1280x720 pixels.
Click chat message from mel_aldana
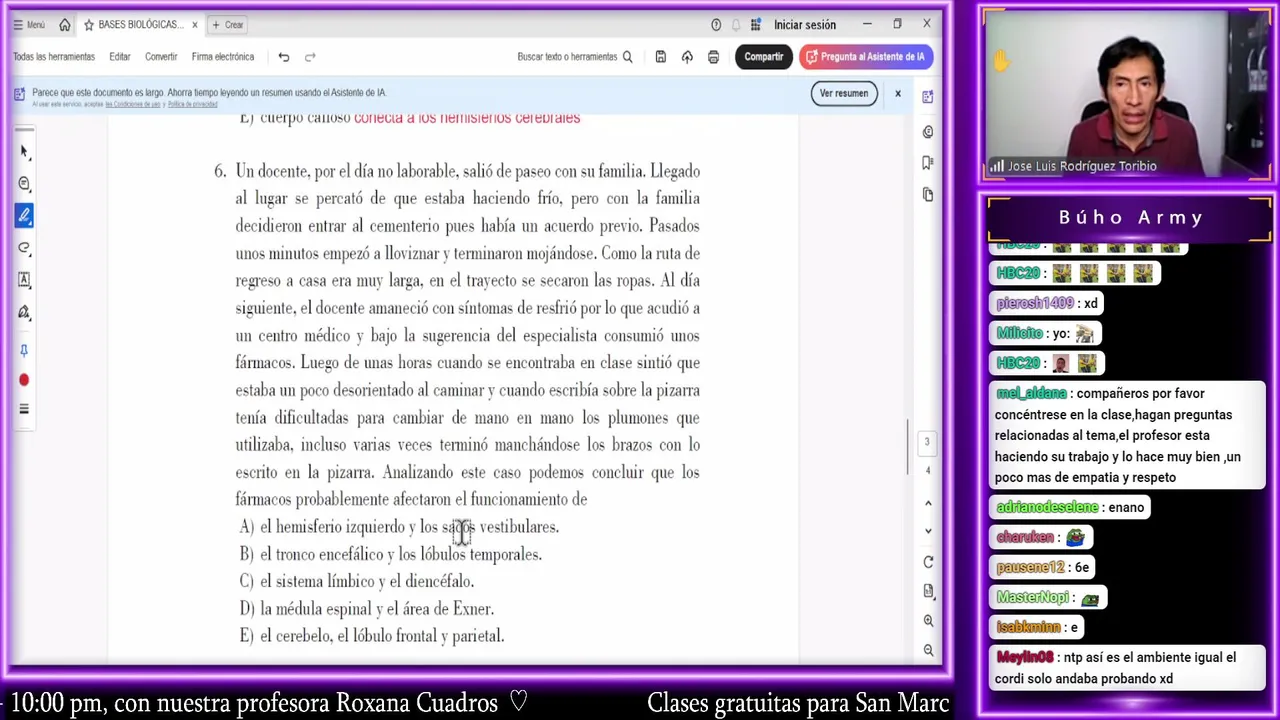coord(1126,436)
